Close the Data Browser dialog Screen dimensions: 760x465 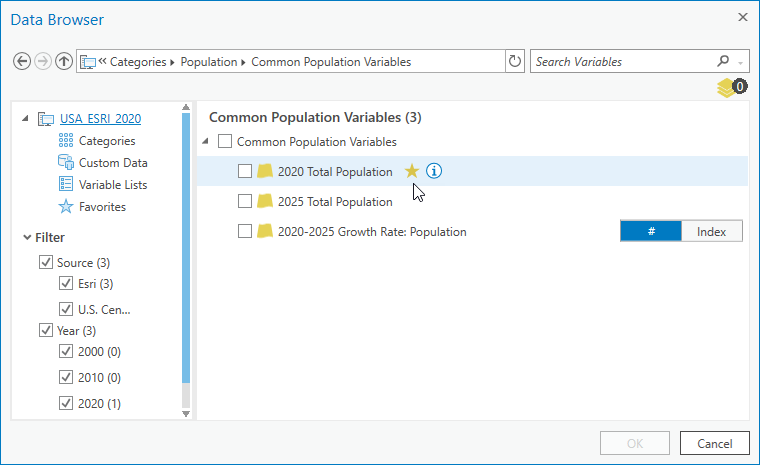pyautogui.click(x=743, y=17)
